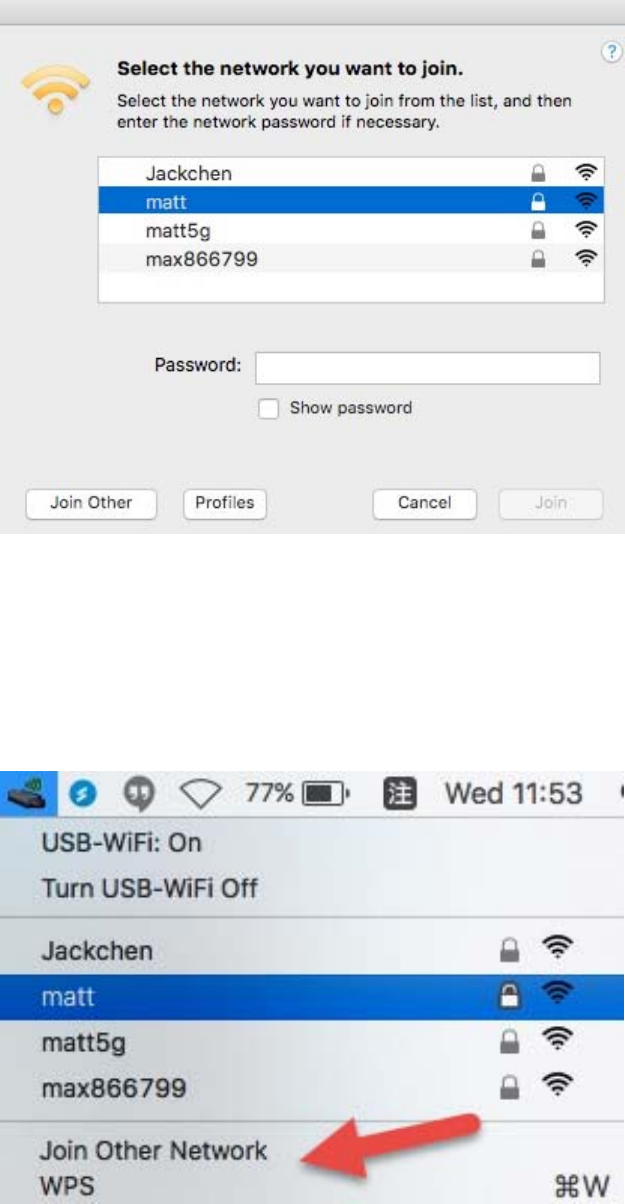Click inside the Password input field

click(x=427, y=367)
